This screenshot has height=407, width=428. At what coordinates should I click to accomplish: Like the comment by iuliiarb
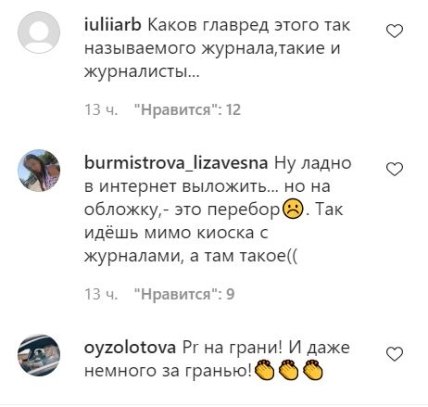coord(394,31)
